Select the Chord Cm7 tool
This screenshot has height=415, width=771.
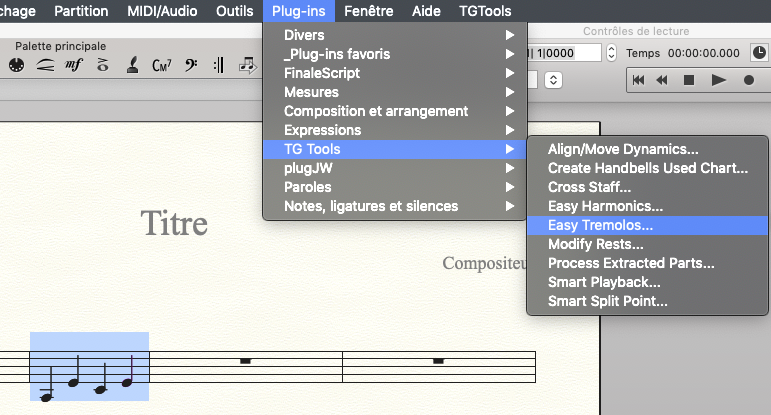(162, 65)
